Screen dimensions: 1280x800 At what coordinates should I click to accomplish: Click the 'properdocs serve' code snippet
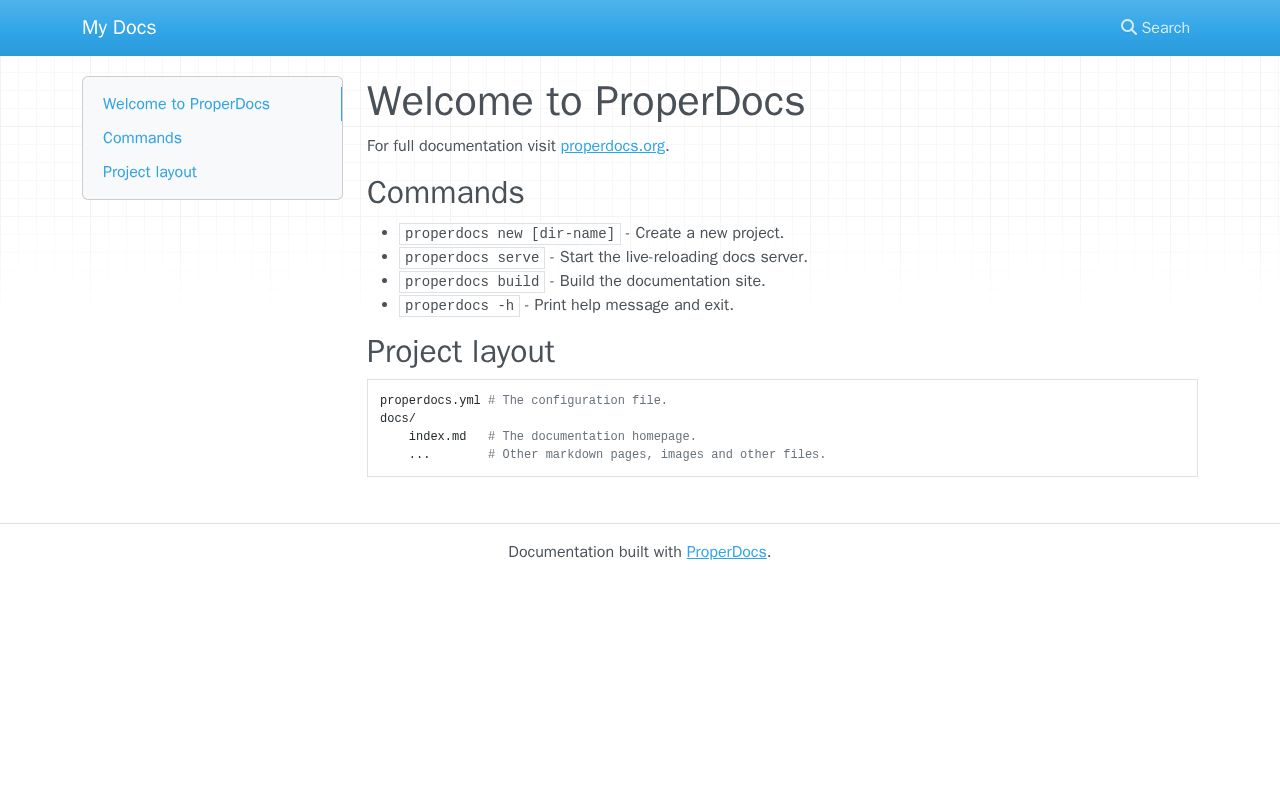(472, 258)
